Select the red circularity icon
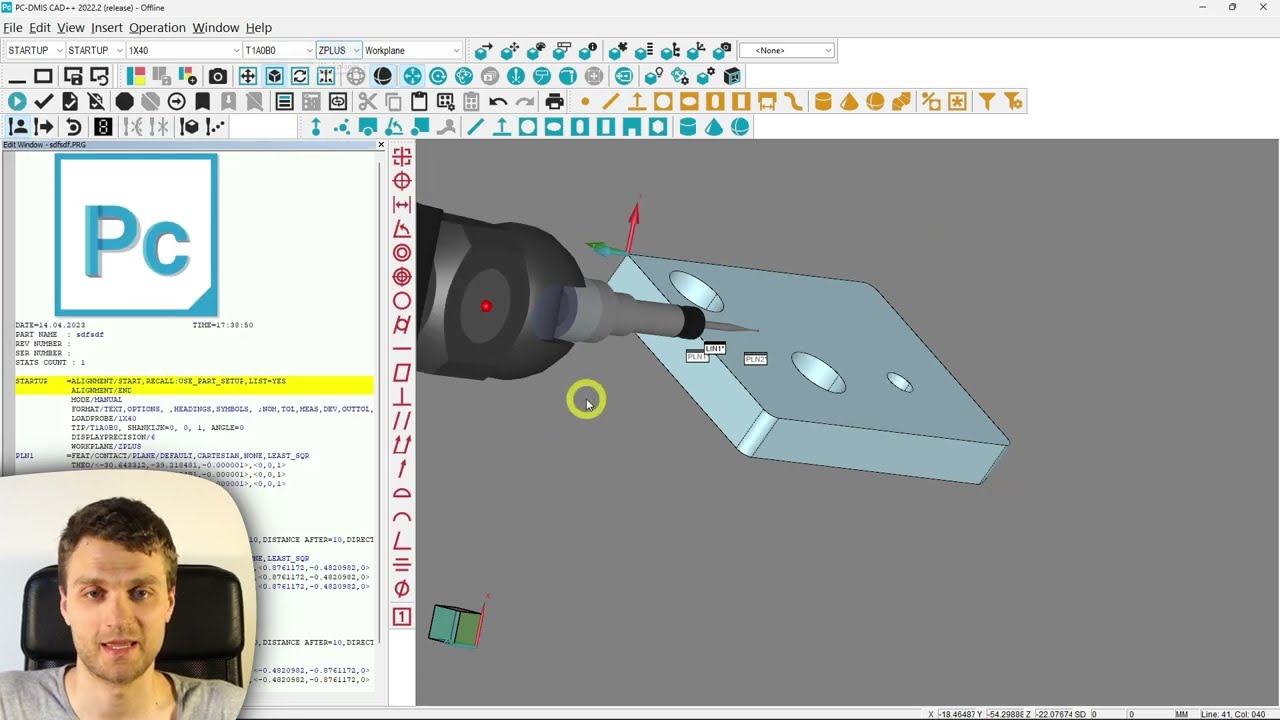The width and height of the screenshot is (1280, 720). pyautogui.click(x=402, y=301)
